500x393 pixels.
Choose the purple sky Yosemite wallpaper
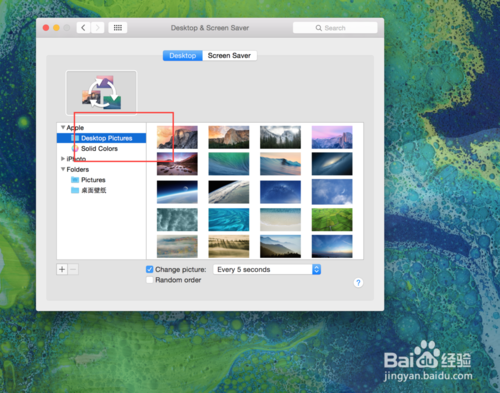coord(332,137)
